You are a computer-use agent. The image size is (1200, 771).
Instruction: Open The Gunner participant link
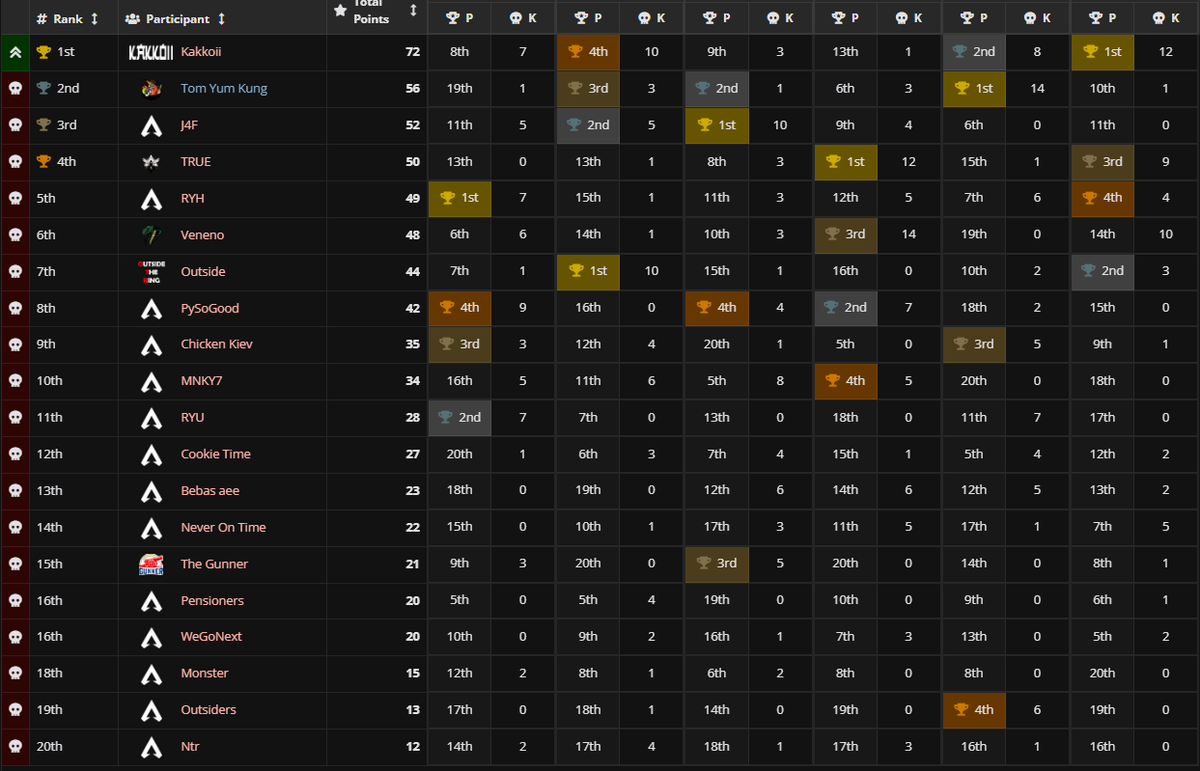[214, 564]
